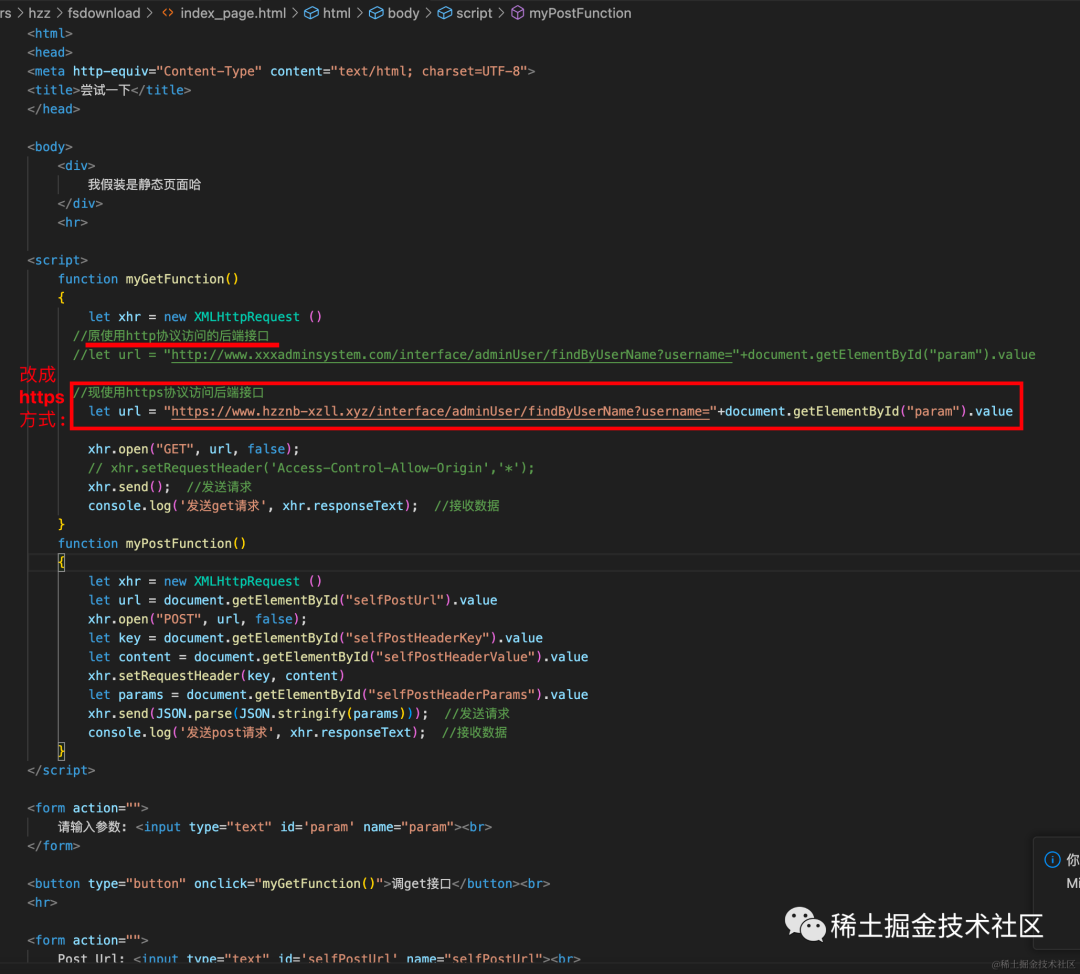
Task: Click the closing </script> tag
Action: [61, 770]
